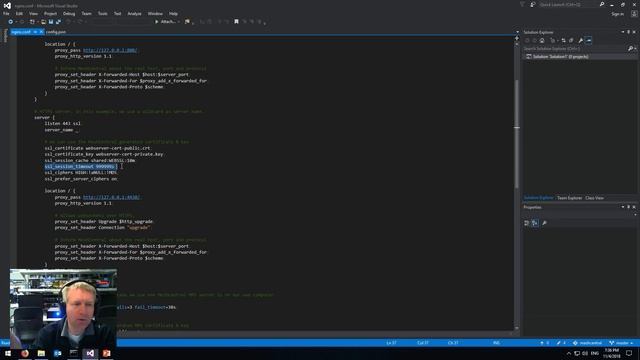This screenshot has height=360, width=640.
Task: Click the Attach debug start button
Action: click(x=167, y=22)
